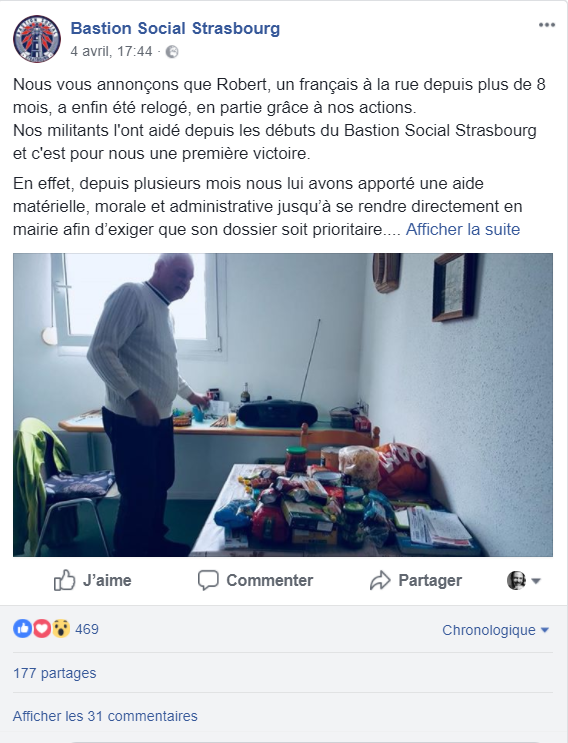
Task: Expand the commenting identity selector arrow
Action: (x=536, y=581)
